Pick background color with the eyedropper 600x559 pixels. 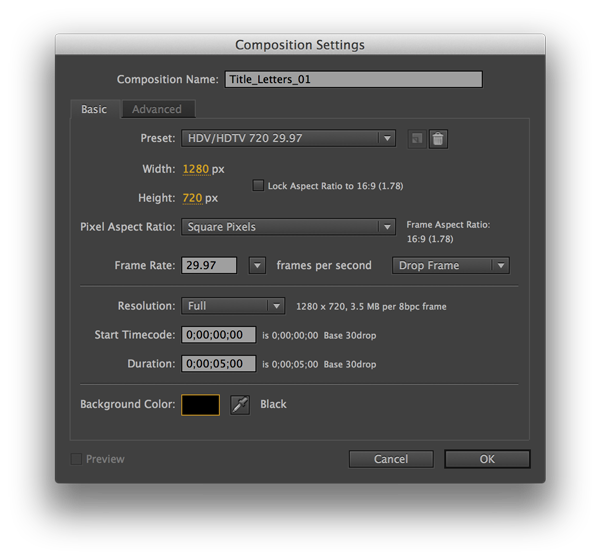[240, 404]
